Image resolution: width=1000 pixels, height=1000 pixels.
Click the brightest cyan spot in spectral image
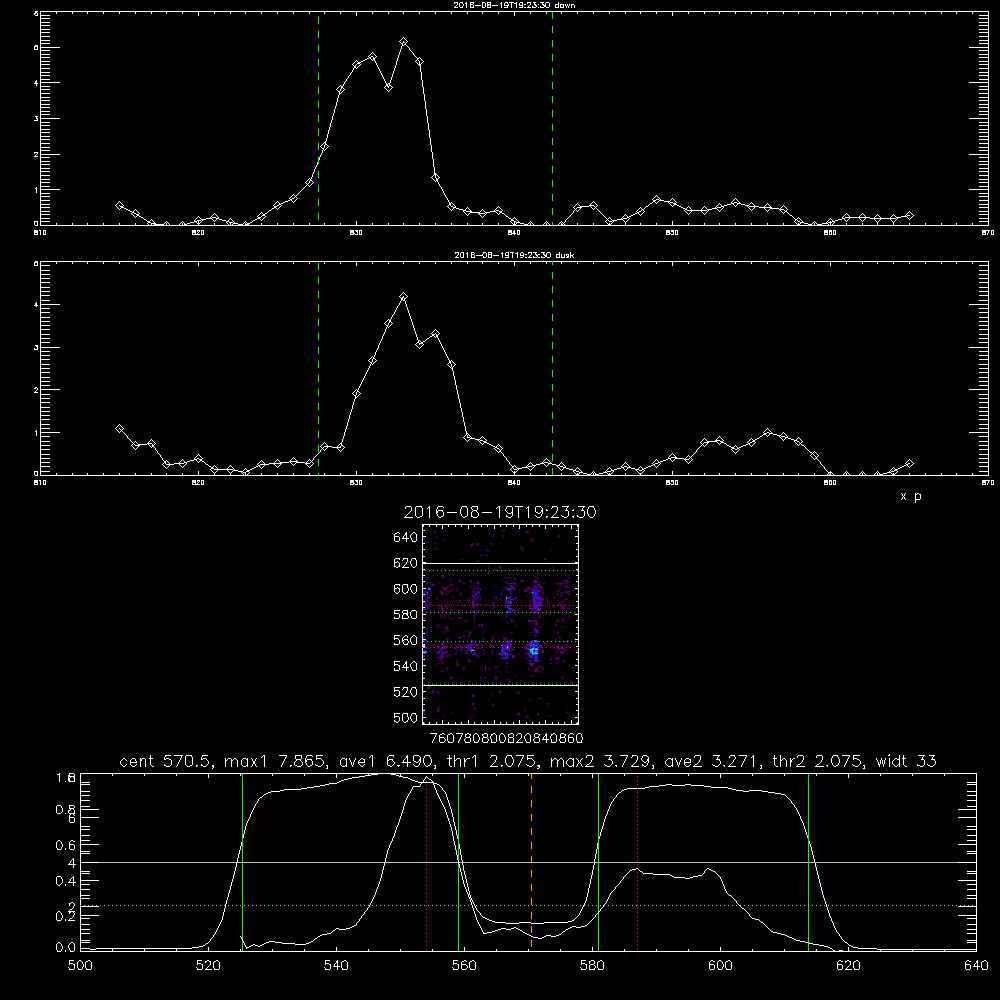(x=534, y=651)
